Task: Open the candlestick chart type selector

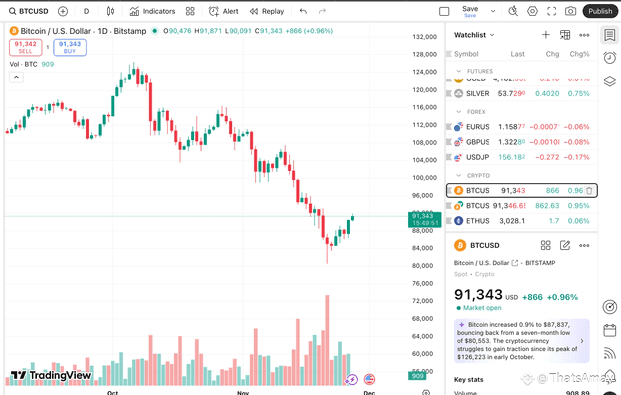Action: [x=110, y=11]
